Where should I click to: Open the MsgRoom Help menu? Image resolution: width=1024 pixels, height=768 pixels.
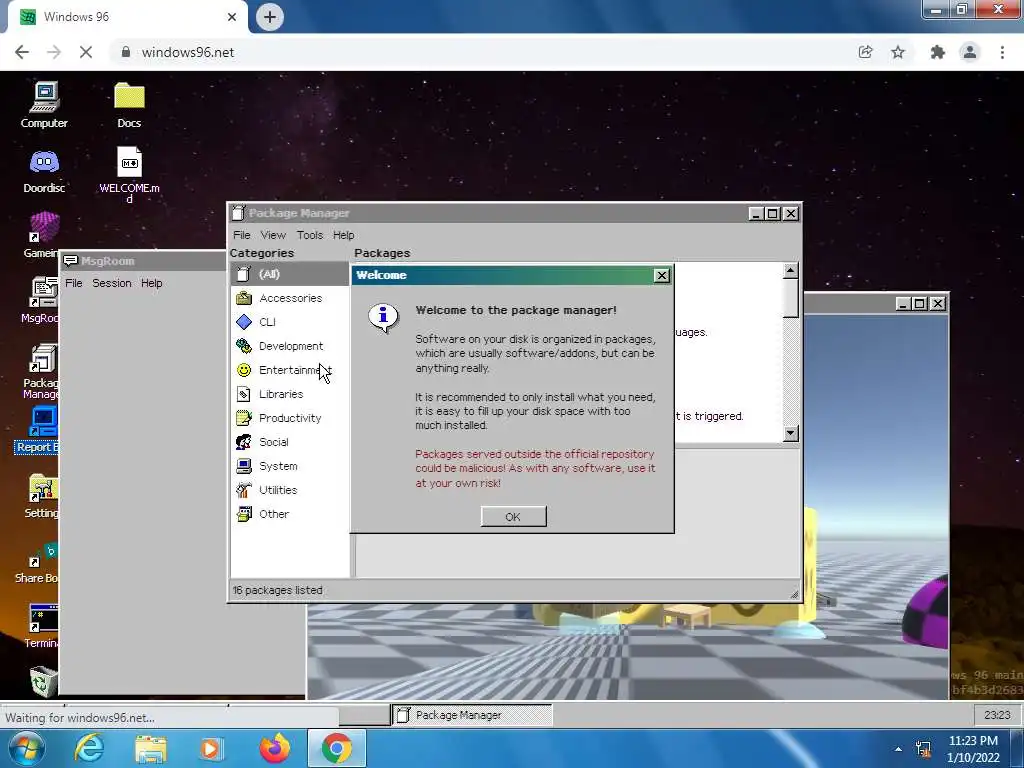pyautogui.click(x=152, y=283)
